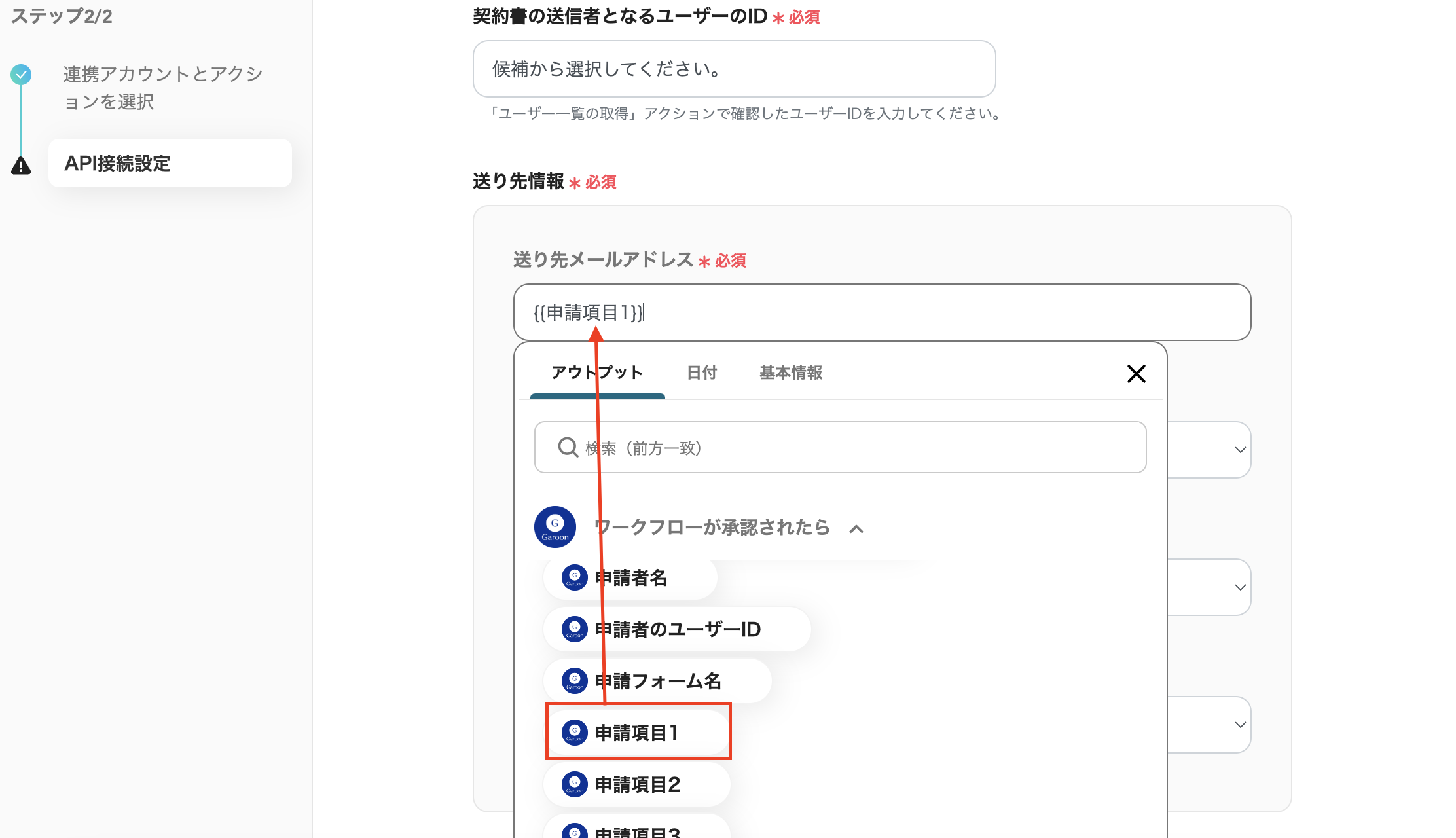Click the warning icon next to API接続設定

pyautogui.click(x=21, y=166)
